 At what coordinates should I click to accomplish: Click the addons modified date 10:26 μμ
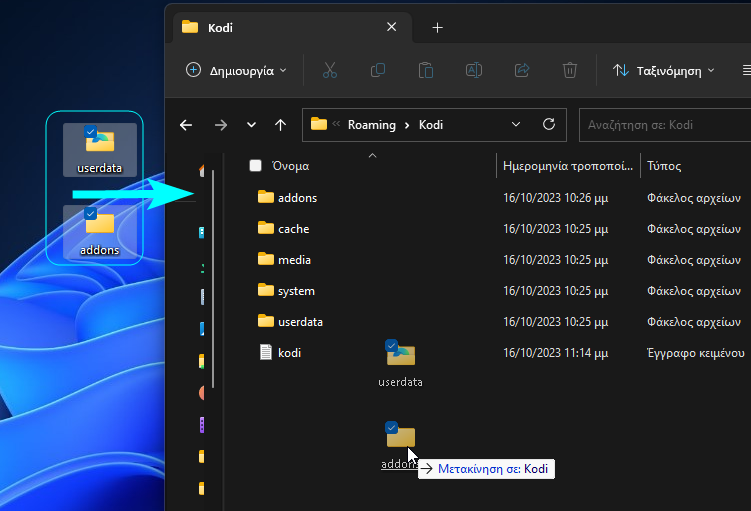[556, 198]
